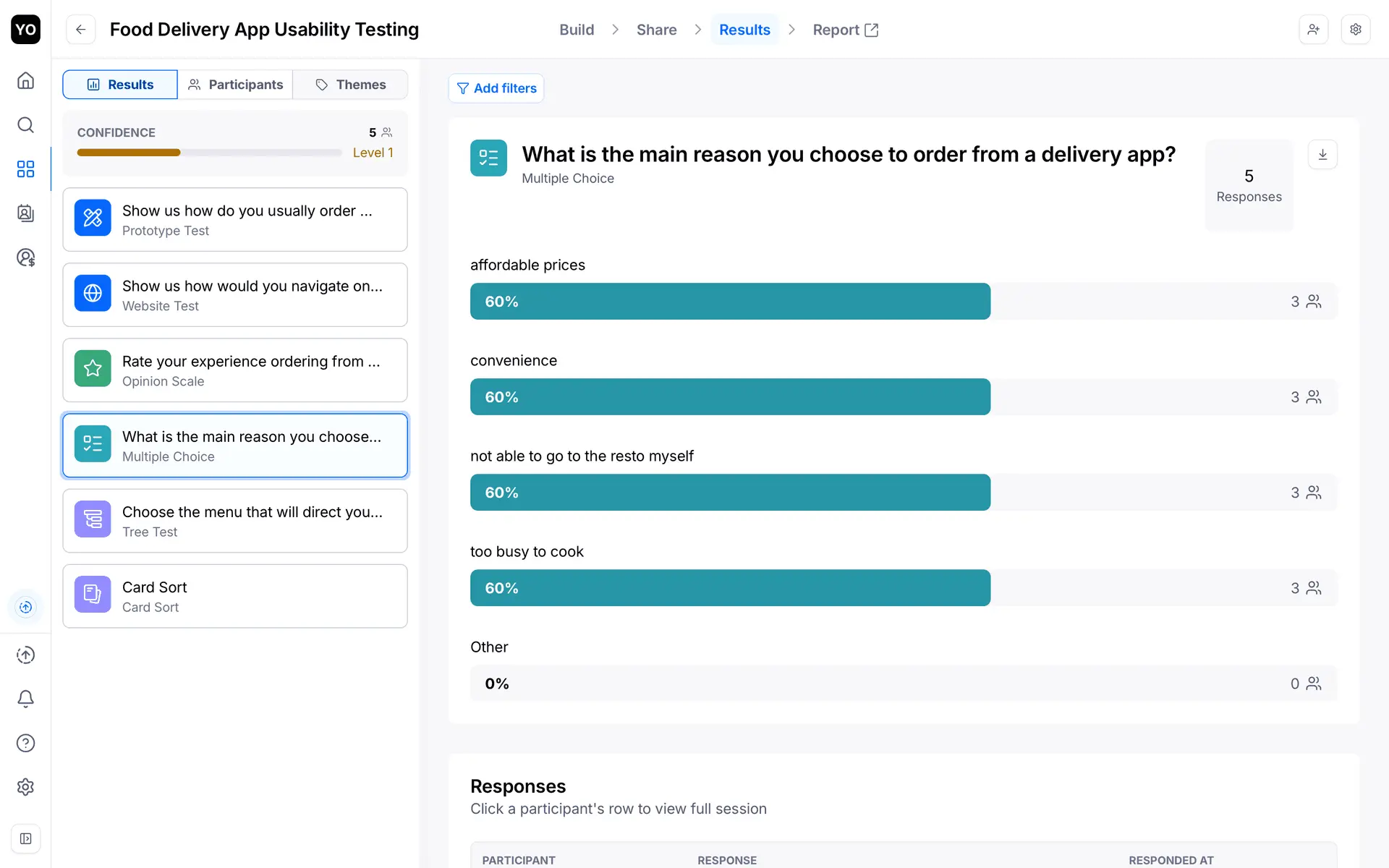Switch to the Participants tab
Screen dimensions: 1389x868
pos(235,85)
